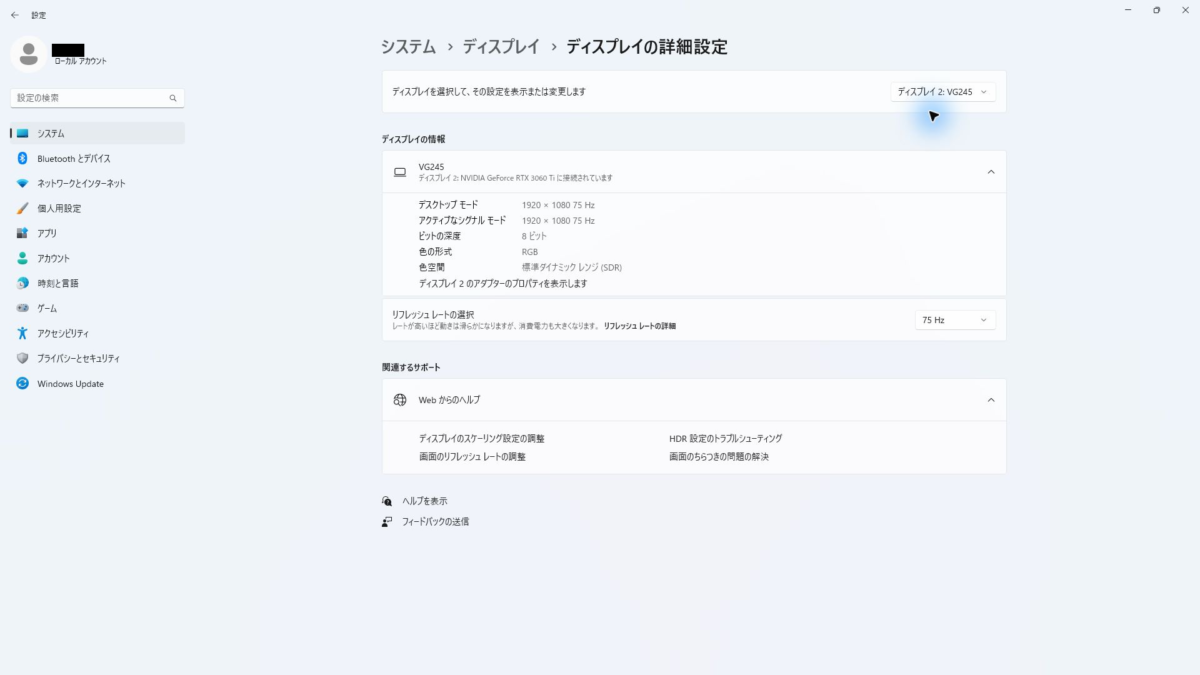Click the VG245 monitor icon
Image resolution: width=1200 pixels, height=675 pixels.
click(x=400, y=172)
